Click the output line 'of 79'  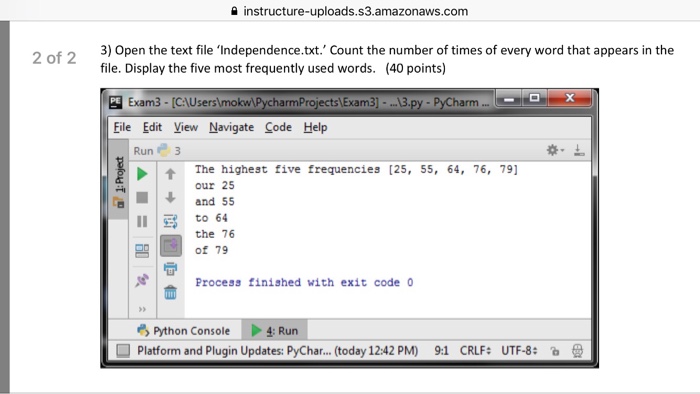211,250
